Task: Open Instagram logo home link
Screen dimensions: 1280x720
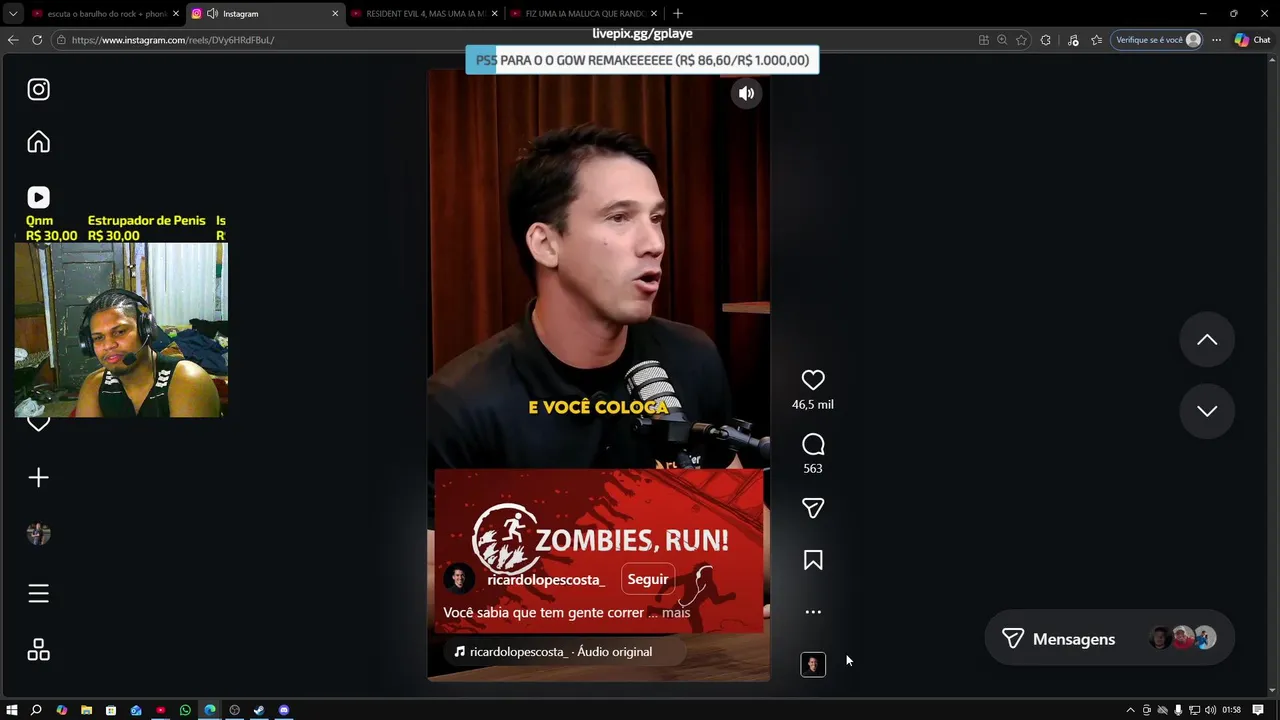Action: click(x=38, y=90)
